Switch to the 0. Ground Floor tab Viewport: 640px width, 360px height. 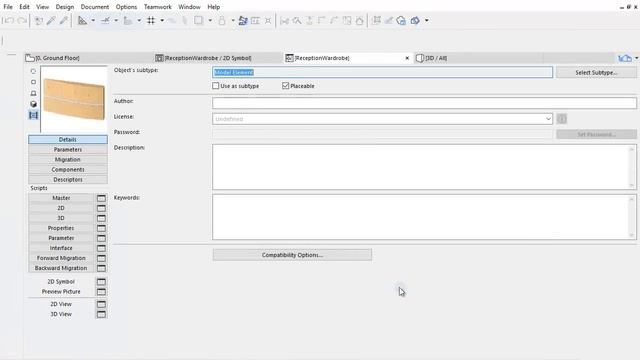[89, 58]
